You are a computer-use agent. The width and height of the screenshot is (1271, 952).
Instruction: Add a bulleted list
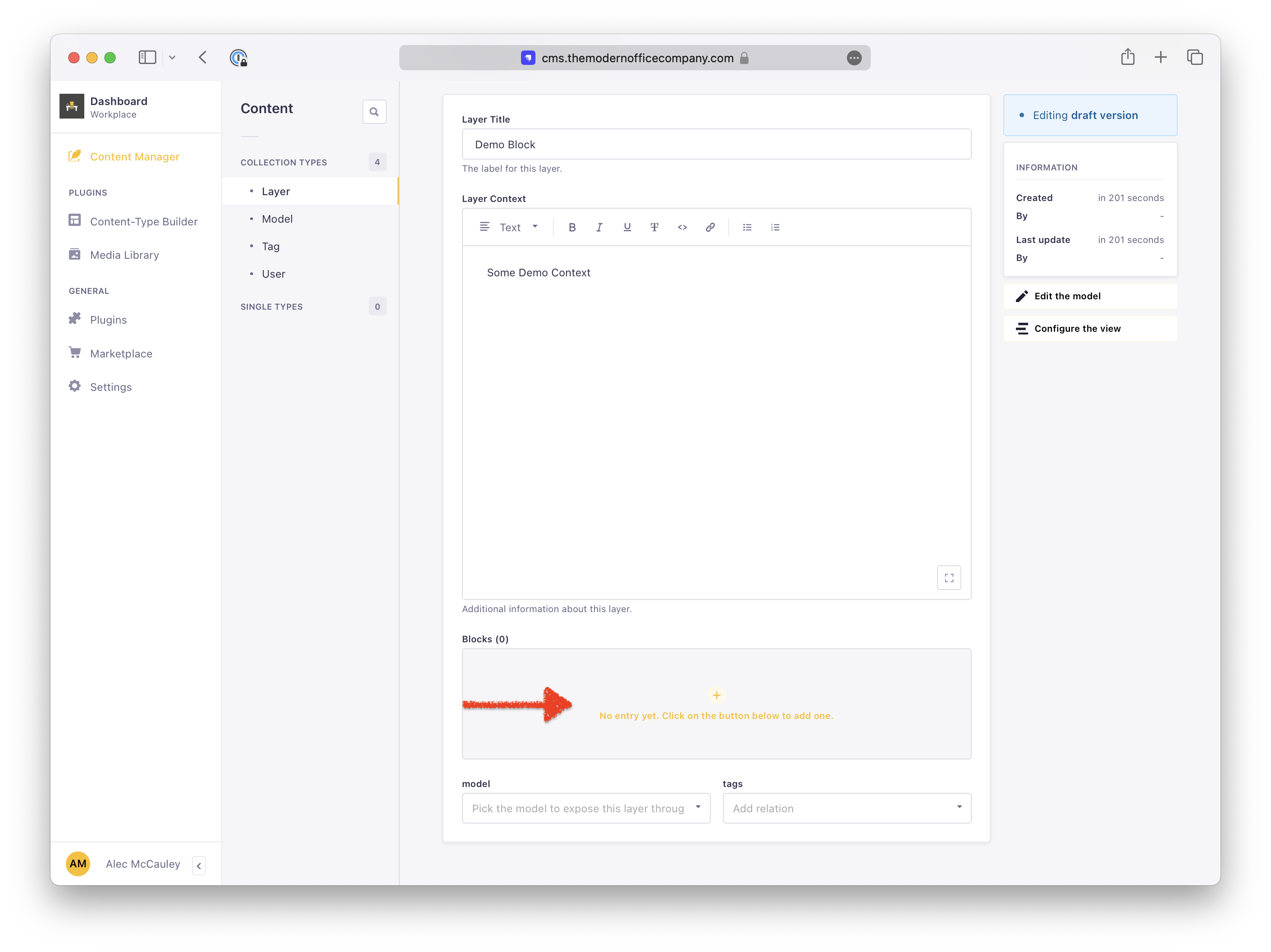[x=747, y=227]
